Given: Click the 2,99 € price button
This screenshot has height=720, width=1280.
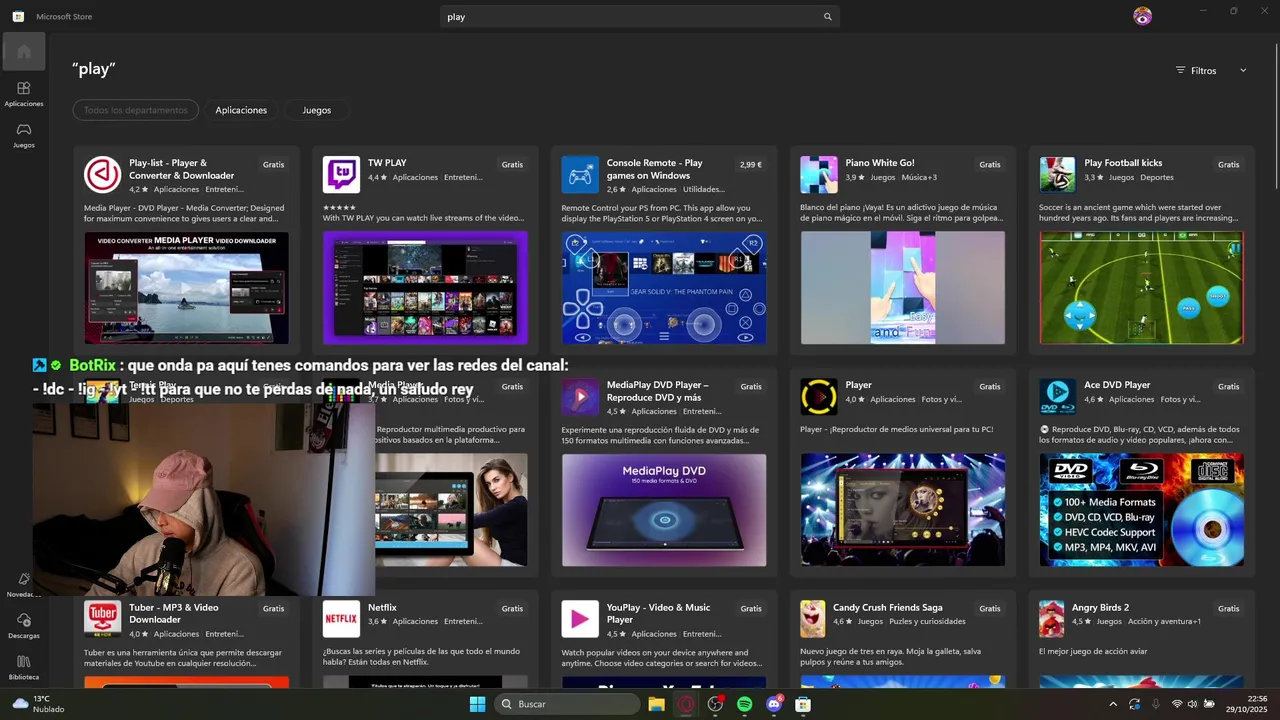Looking at the screenshot, I should 751,165.
